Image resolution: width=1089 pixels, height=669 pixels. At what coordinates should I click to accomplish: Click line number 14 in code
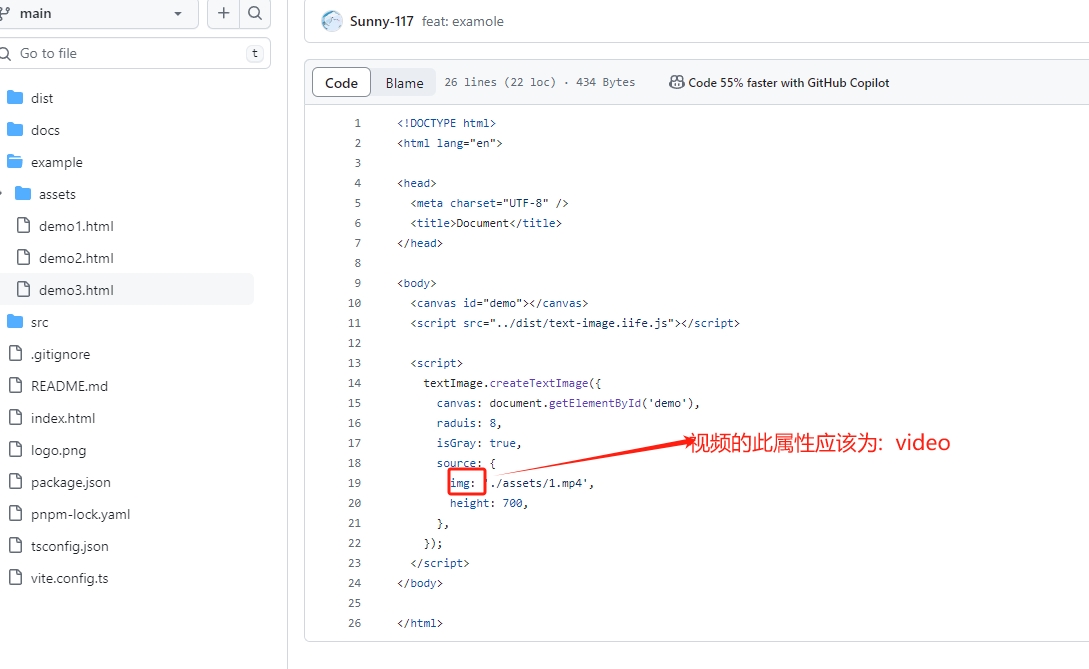click(355, 383)
